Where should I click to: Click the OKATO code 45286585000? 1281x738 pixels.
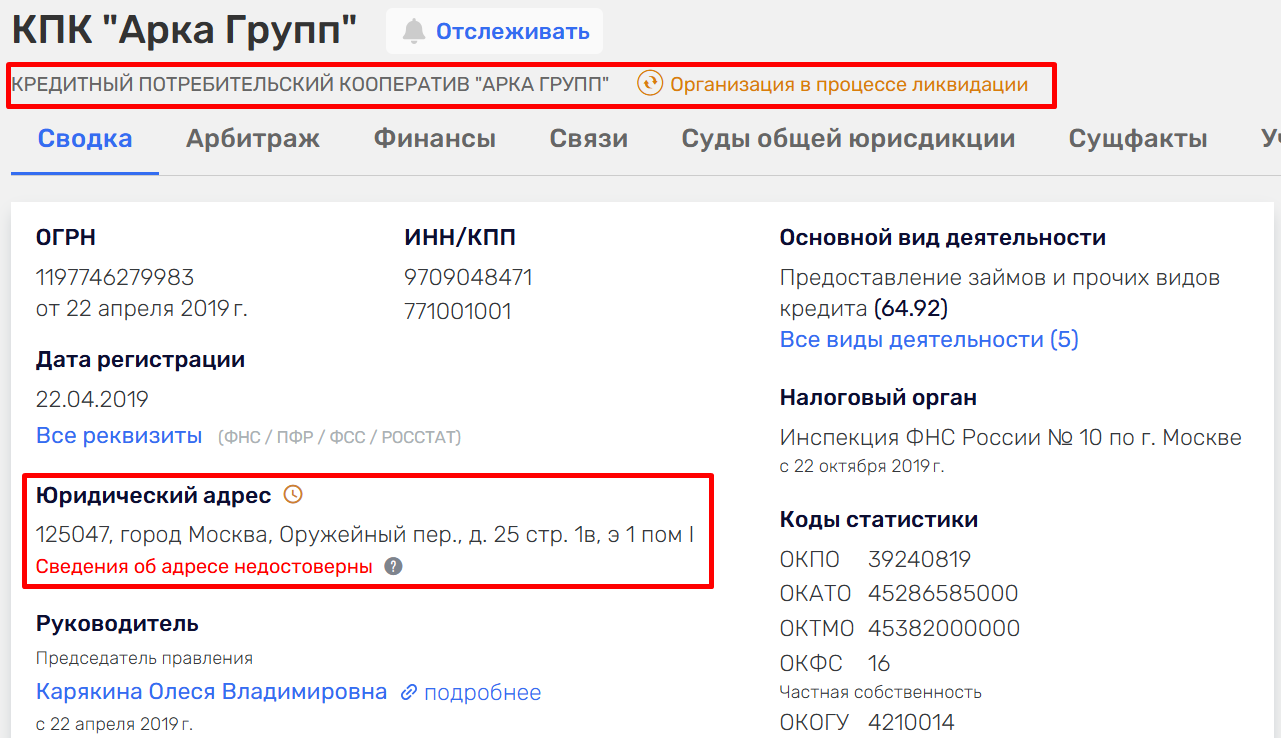[x=943, y=594]
